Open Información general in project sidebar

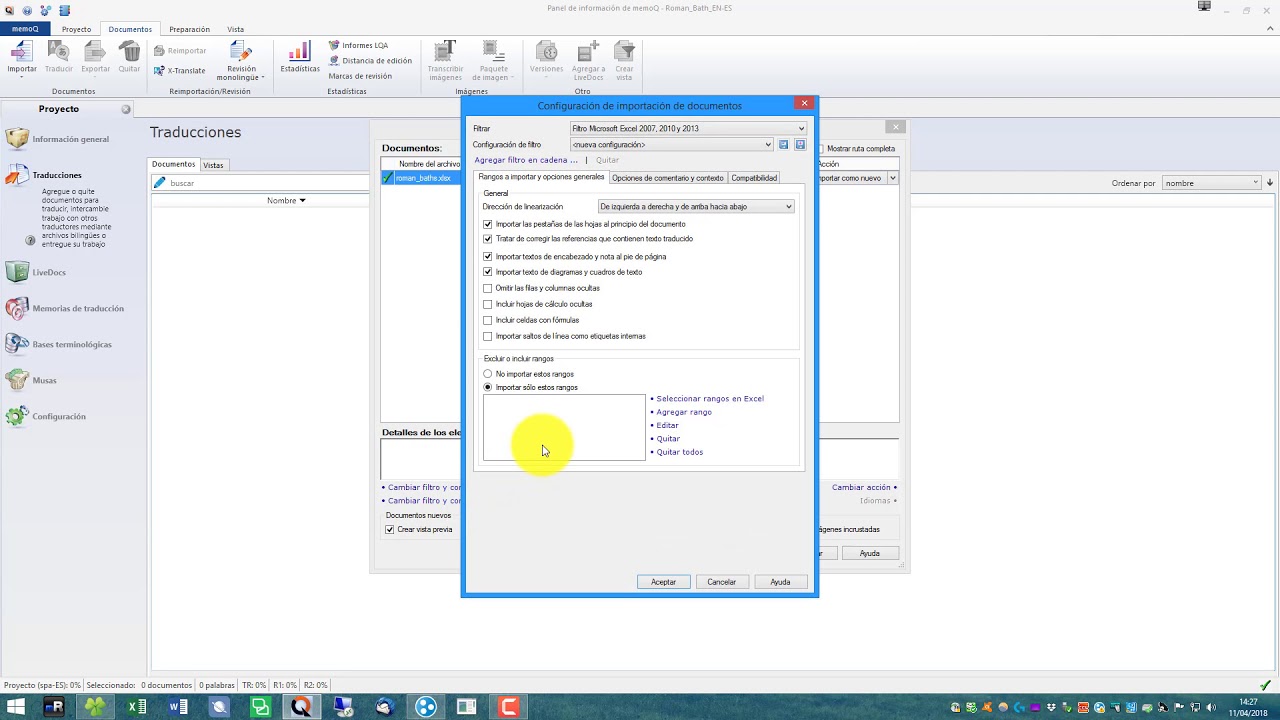pyautogui.click(x=60, y=139)
